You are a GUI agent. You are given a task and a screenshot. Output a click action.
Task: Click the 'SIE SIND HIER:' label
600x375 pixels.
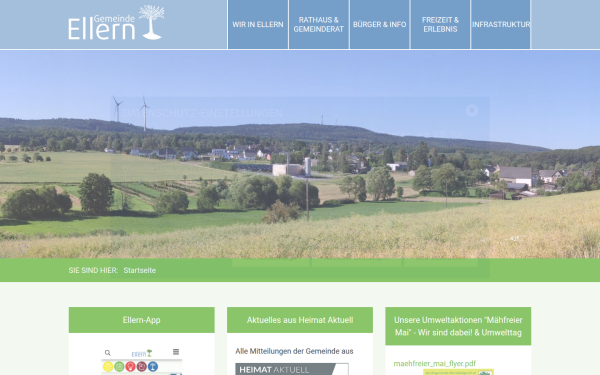pyautogui.click(x=93, y=271)
